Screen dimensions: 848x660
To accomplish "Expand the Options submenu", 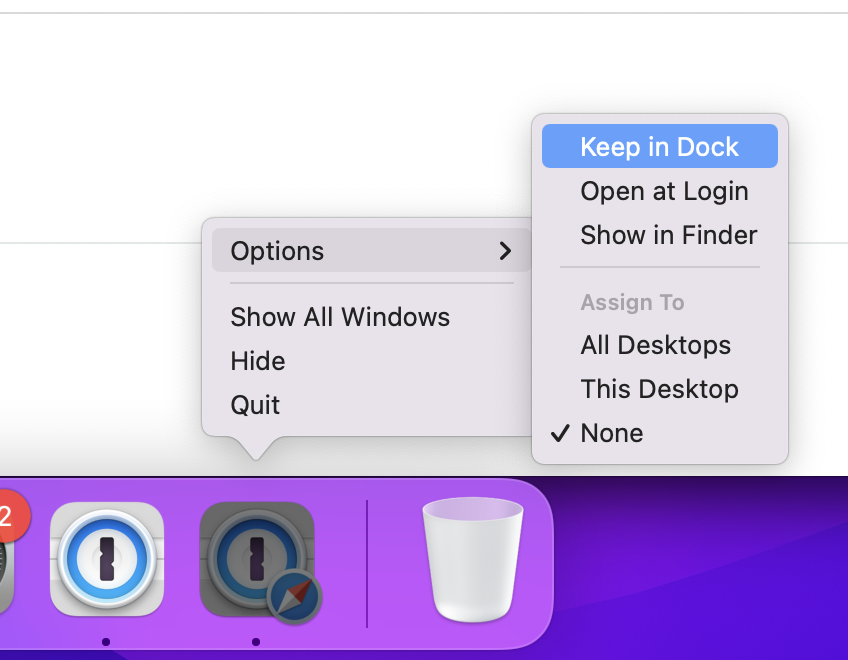I will [x=277, y=251].
